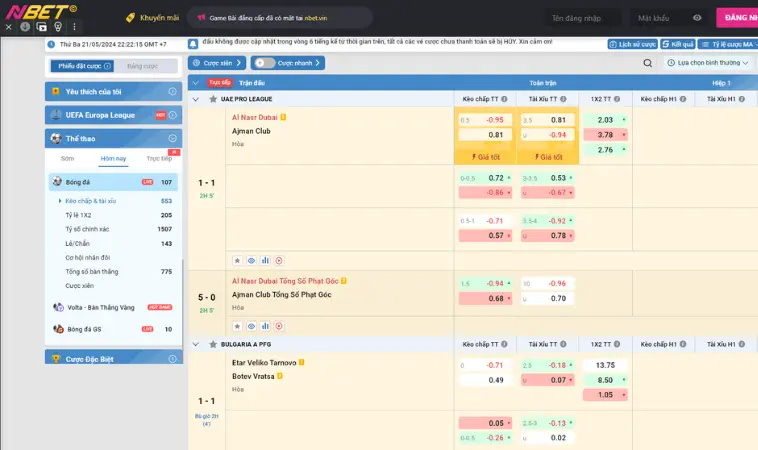Collapse the Thể thao sidebar panel

coord(173,139)
